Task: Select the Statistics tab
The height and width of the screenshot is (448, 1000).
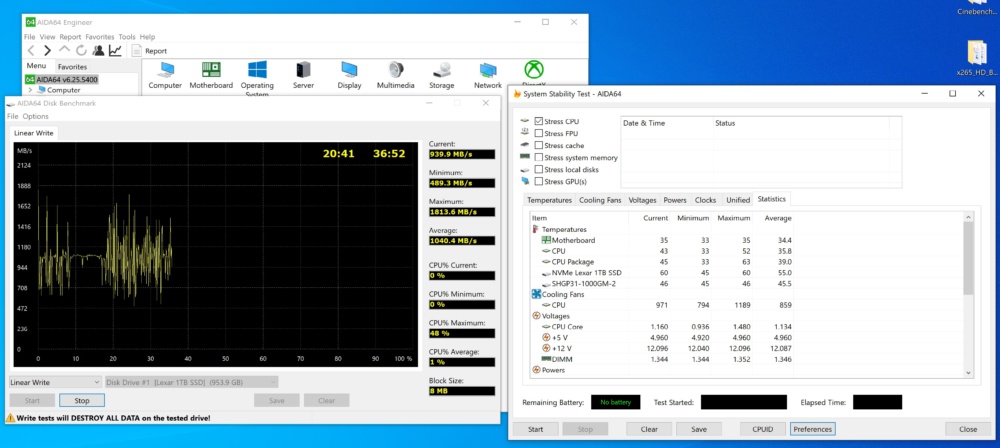Action: pyautogui.click(x=771, y=199)
